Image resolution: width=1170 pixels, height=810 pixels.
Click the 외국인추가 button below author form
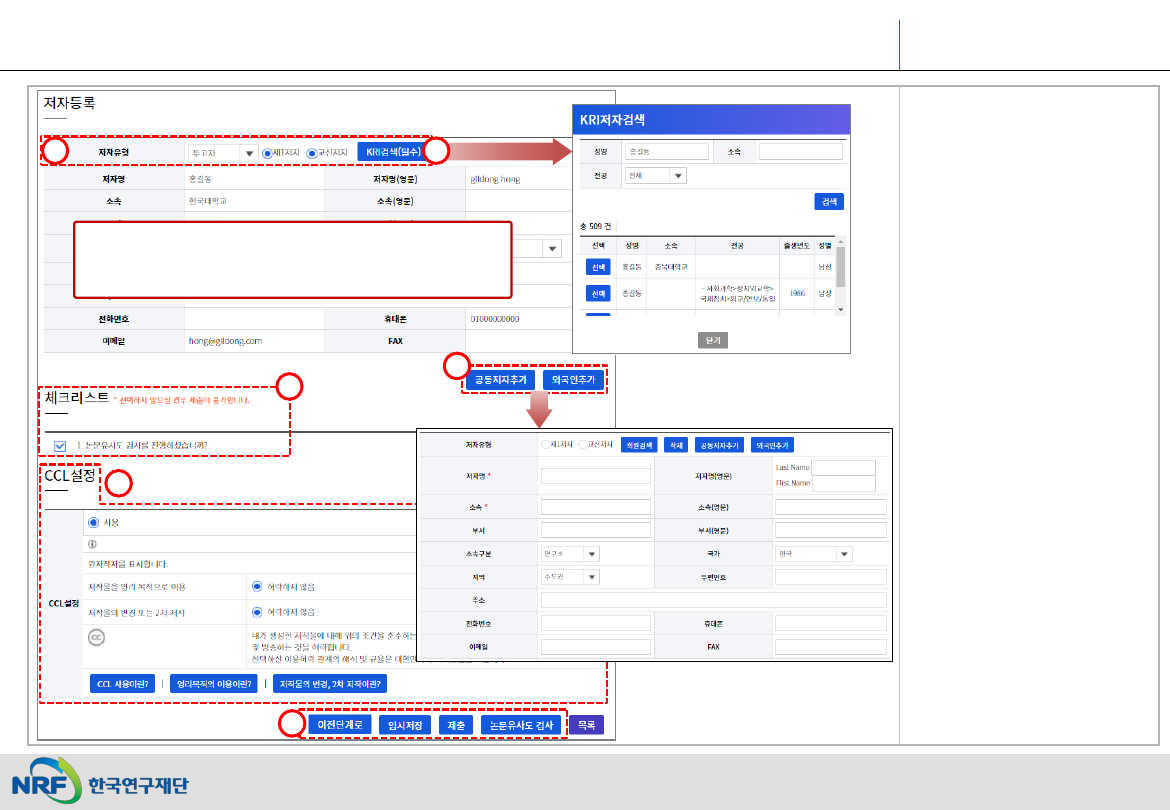pyautogui.click(x=573, y=380)
